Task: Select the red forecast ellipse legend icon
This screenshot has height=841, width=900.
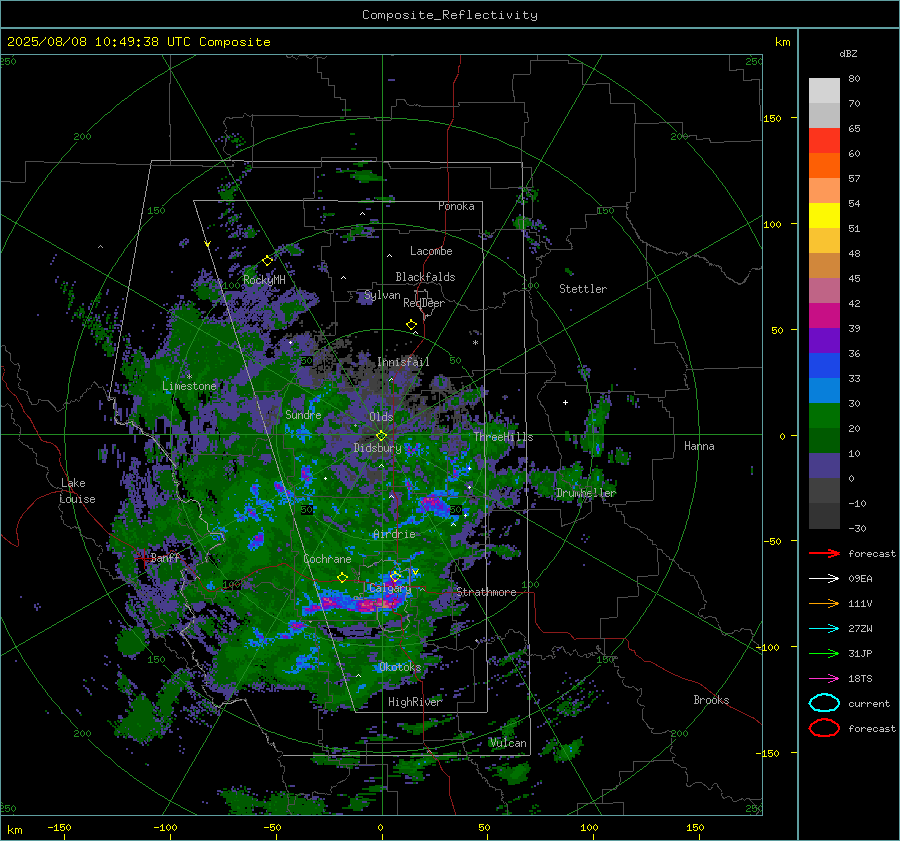Action: point(824,728)
